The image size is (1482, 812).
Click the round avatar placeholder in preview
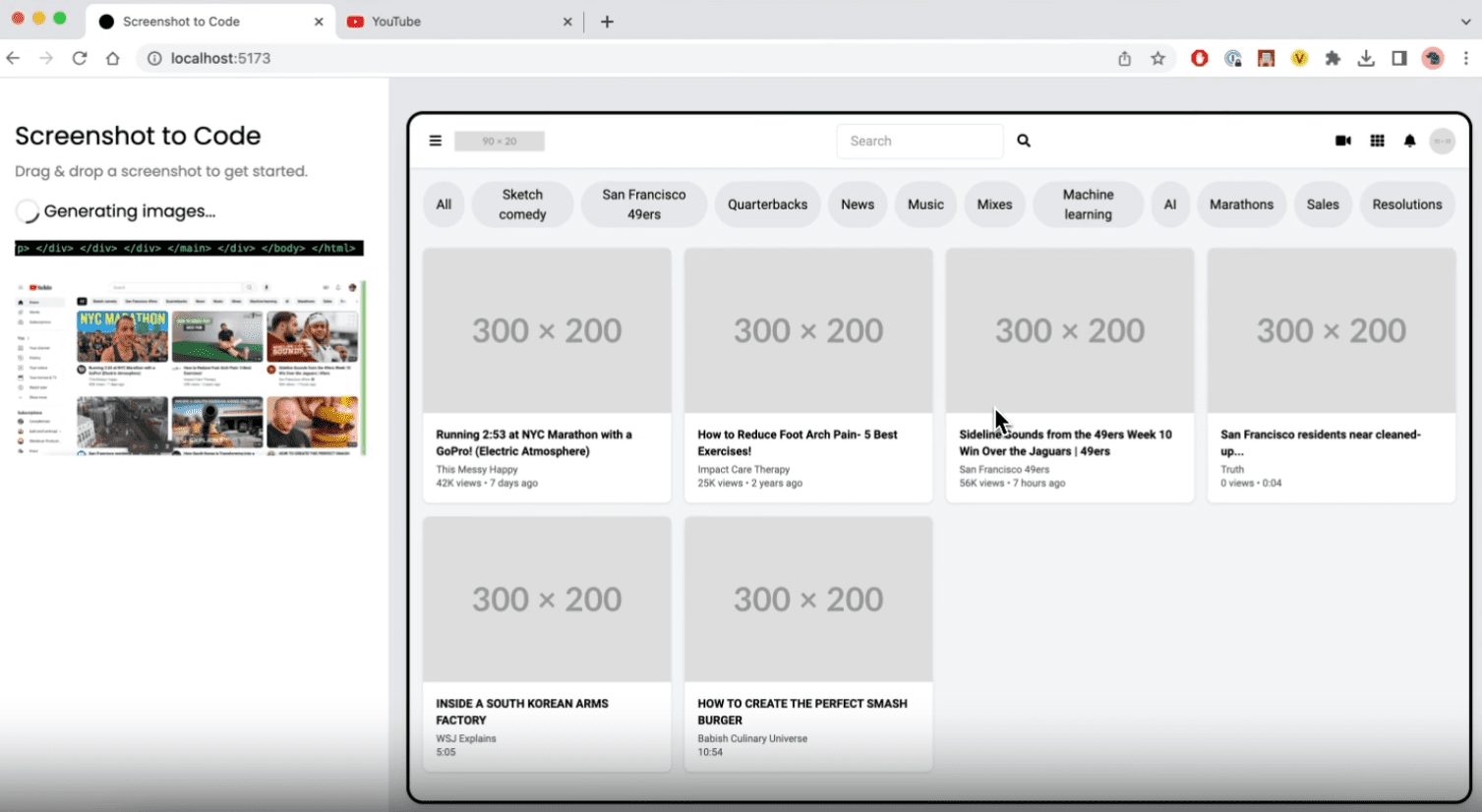(1442, 142)
